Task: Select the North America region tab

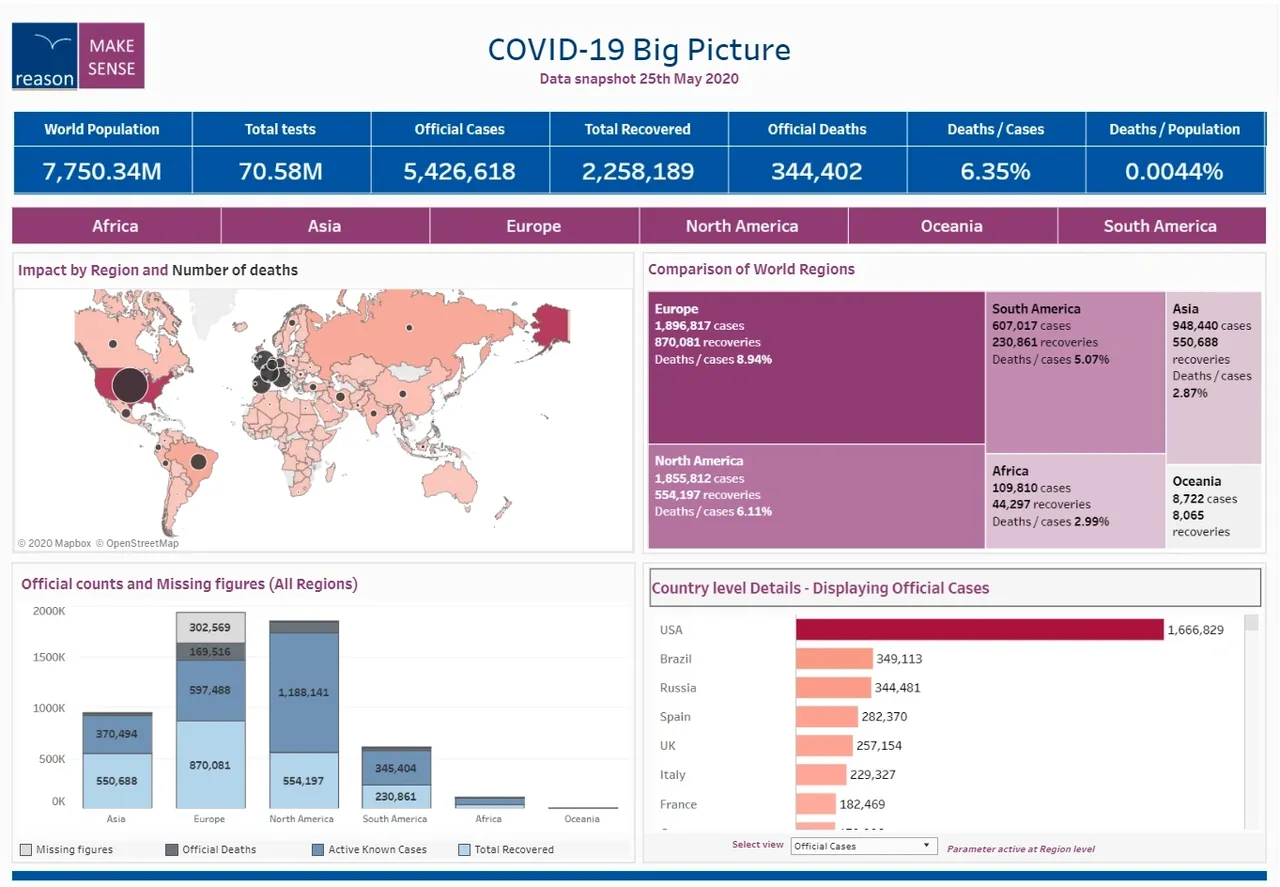Action: pyautogui.click(x=743, y=226)
